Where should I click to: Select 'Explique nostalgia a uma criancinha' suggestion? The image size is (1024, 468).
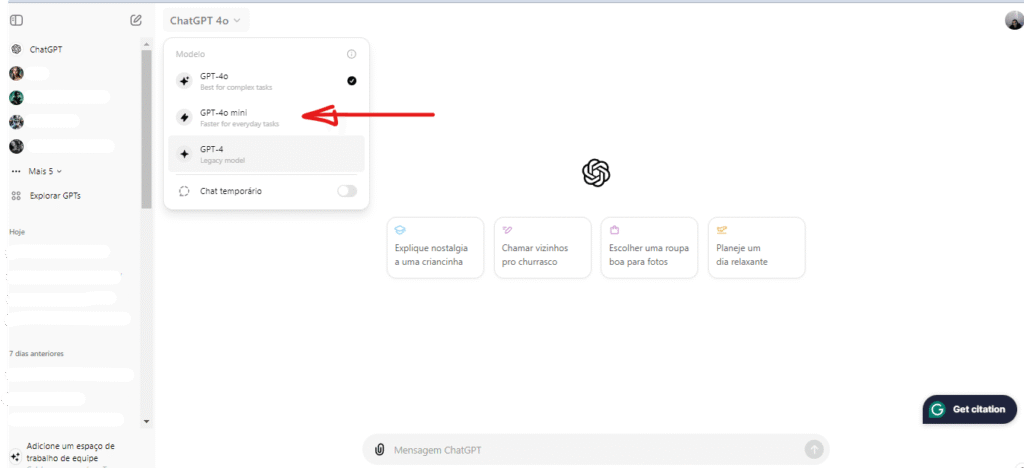click(435, 247)
